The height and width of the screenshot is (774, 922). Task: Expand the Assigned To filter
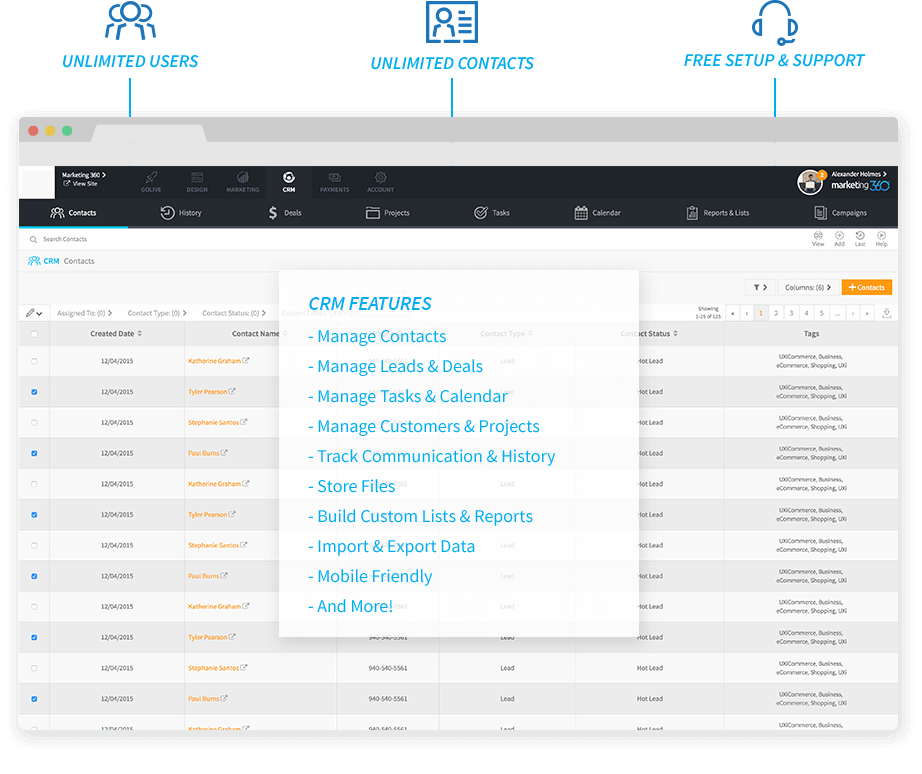[84, 313]
